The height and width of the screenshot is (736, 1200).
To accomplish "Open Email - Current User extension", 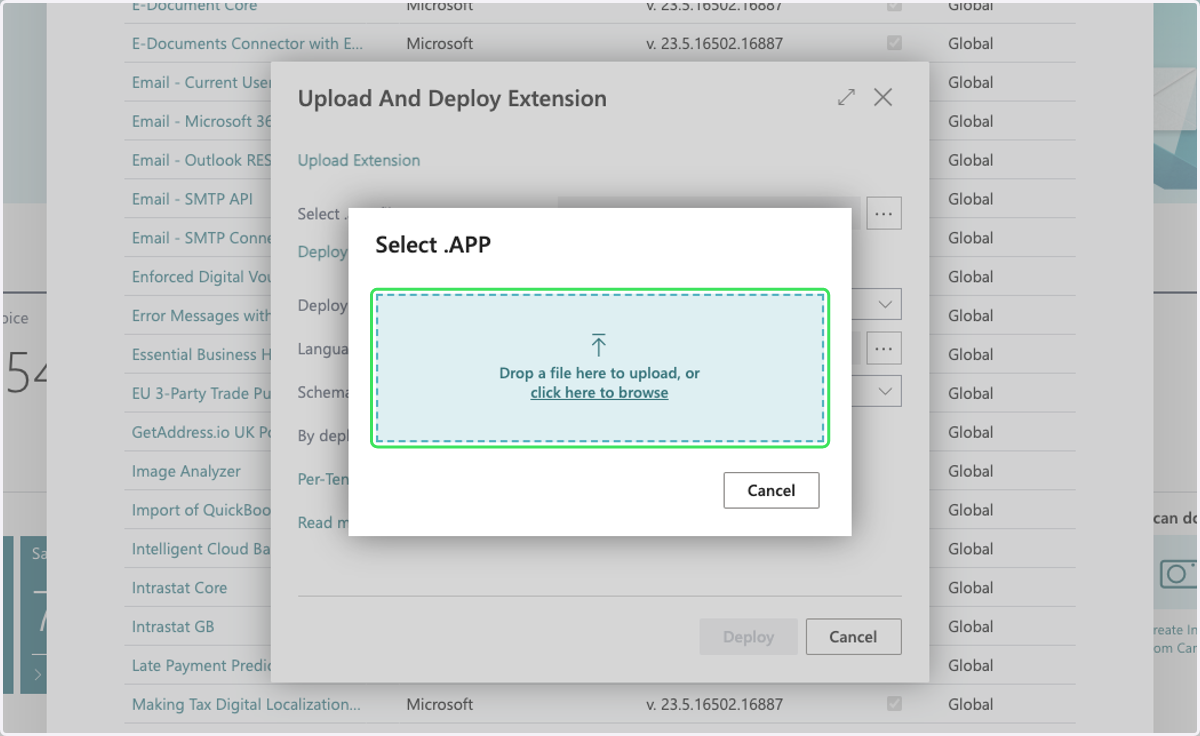I will click(x=201, y=83).
